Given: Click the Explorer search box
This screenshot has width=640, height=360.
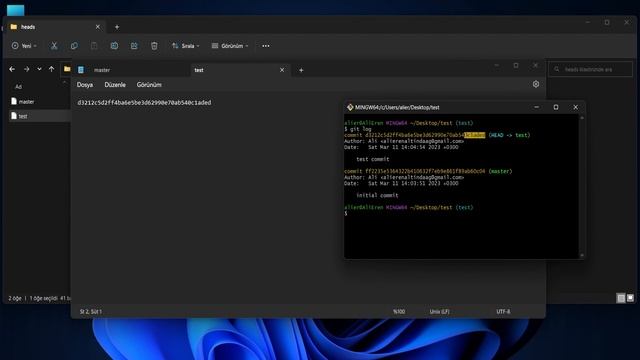Looking at the screenshot, I should click(x=591, y=69).
